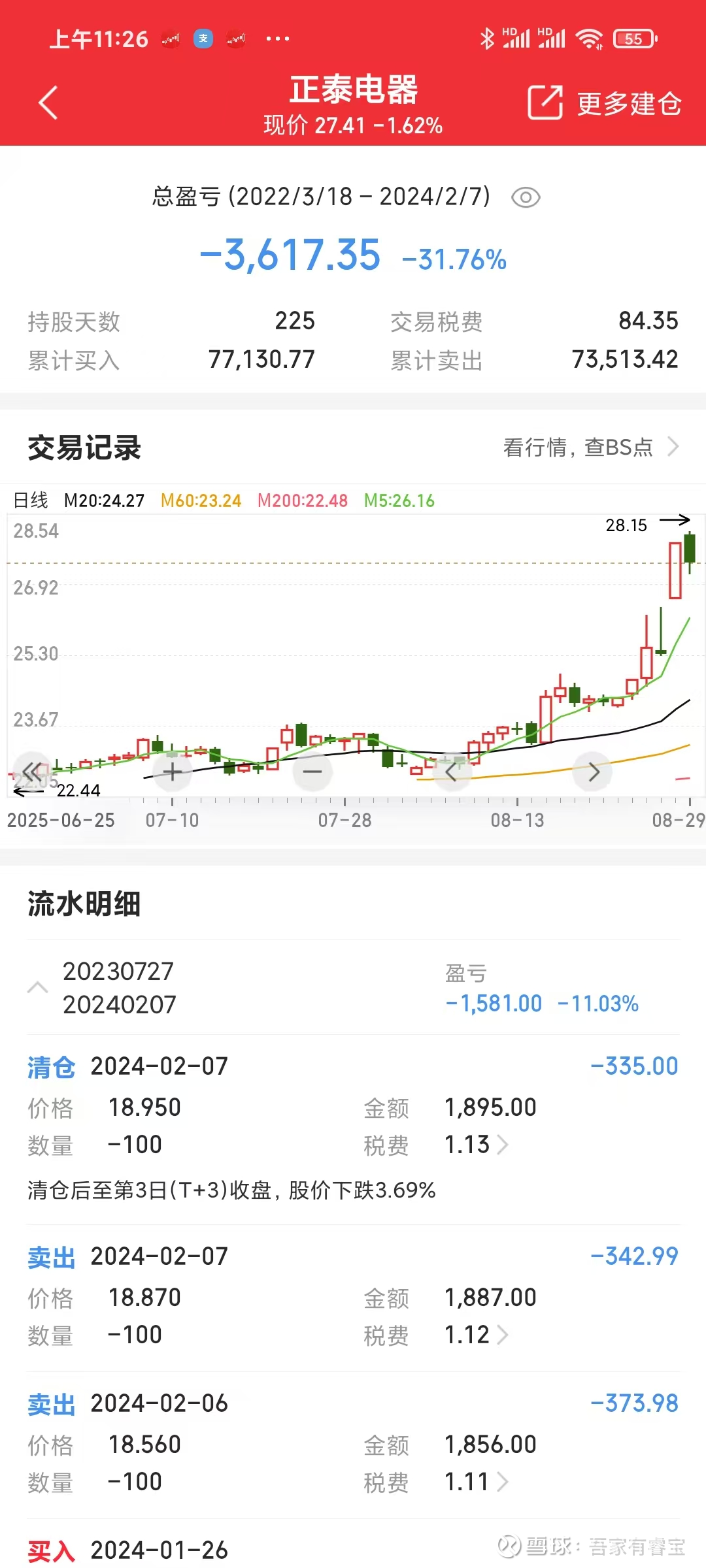Zoom out chart with minus button
The width and height of the screenshot is (706, 1568).
pyautogui.click(x=312, y=772)
